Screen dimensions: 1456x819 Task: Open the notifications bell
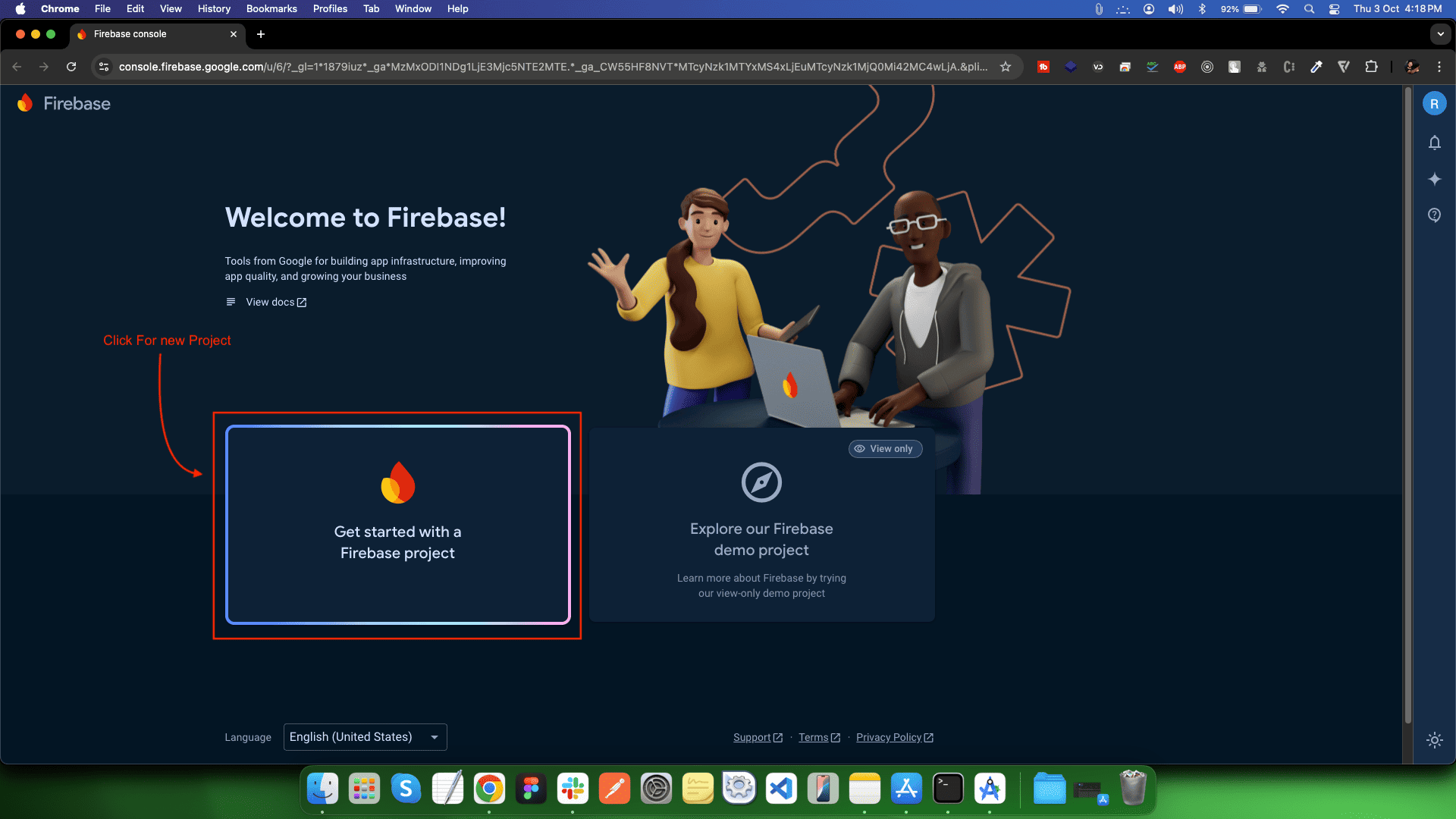click(1434, 143)
